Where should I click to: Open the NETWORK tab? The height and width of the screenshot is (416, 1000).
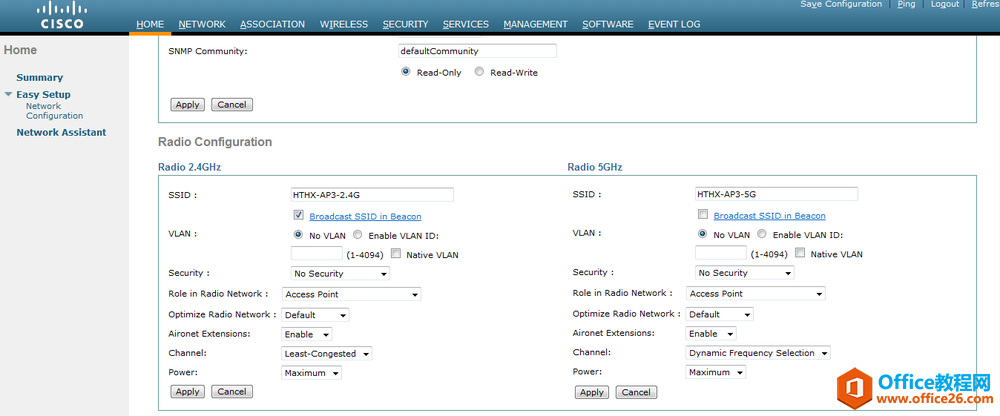(202, 24)
